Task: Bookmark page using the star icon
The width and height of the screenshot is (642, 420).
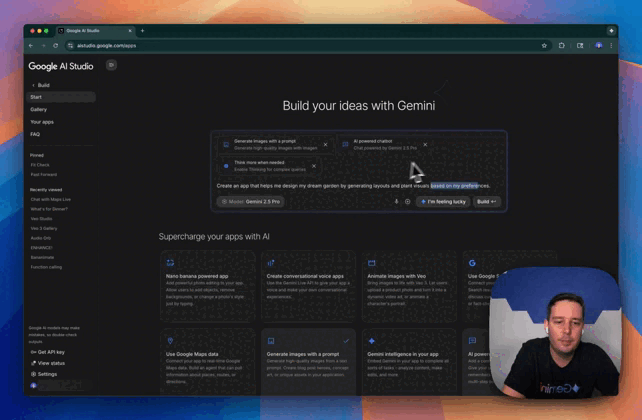Action: click(x=544, y=45)
